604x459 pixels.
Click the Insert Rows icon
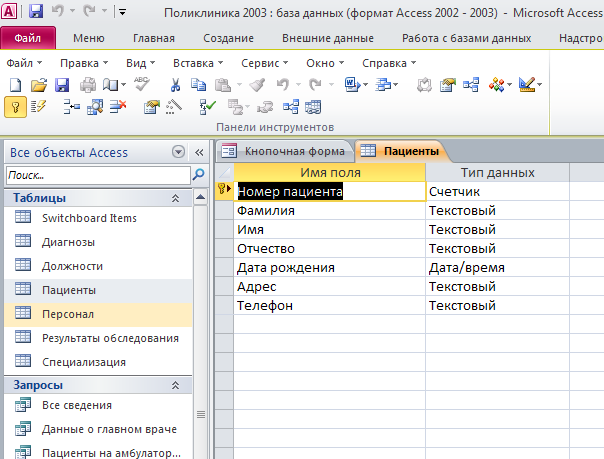pyautogui.click(x=72, y=107)
